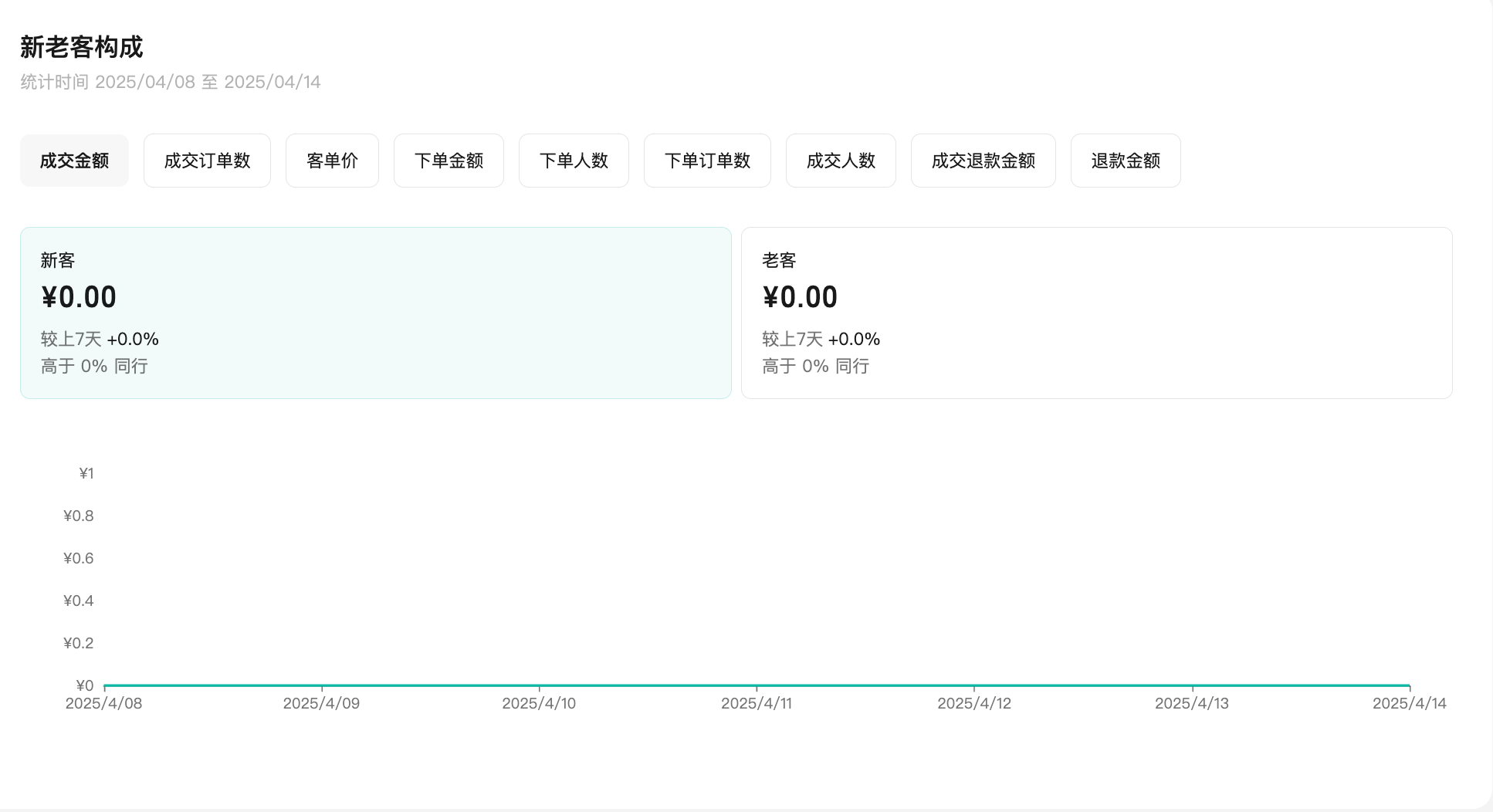The height and width of the screenshot is (812, 1493).
Task: Switch to 下单人数 metric
Action: (574, 161)
